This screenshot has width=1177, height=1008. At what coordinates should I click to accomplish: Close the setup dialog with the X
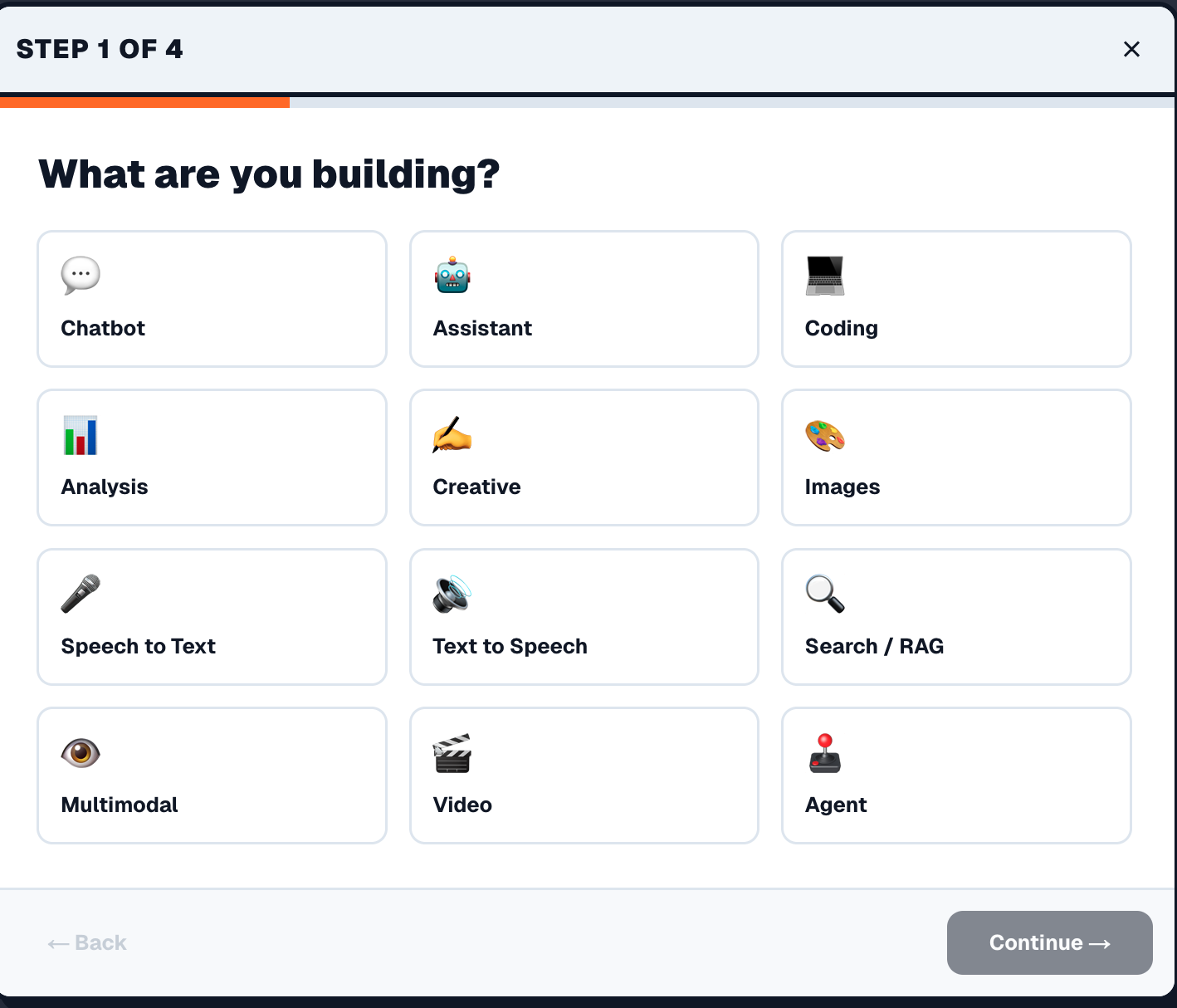[x=1131, y=49]
